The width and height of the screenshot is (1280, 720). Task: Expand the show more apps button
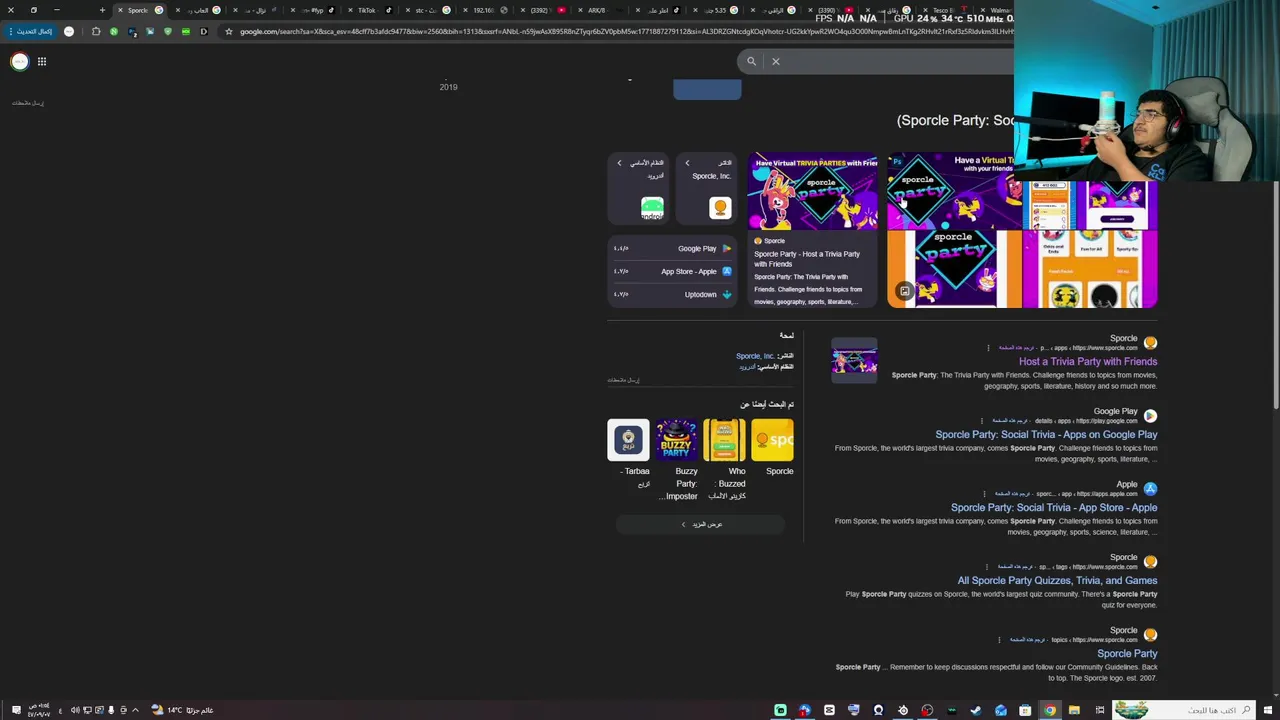point(701,524)
